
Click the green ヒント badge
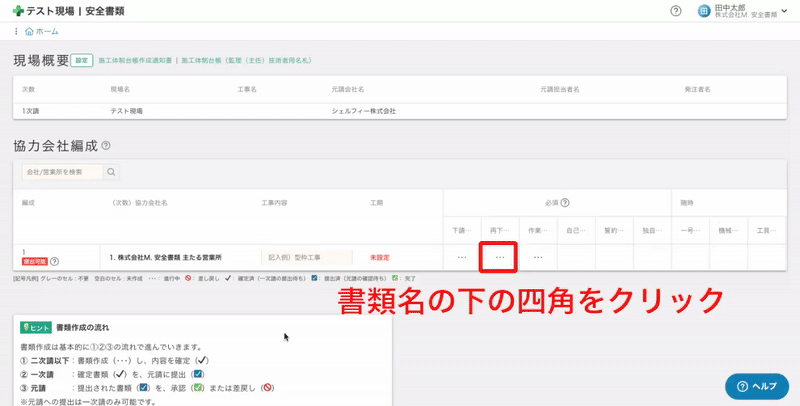[x=36, y=327]
